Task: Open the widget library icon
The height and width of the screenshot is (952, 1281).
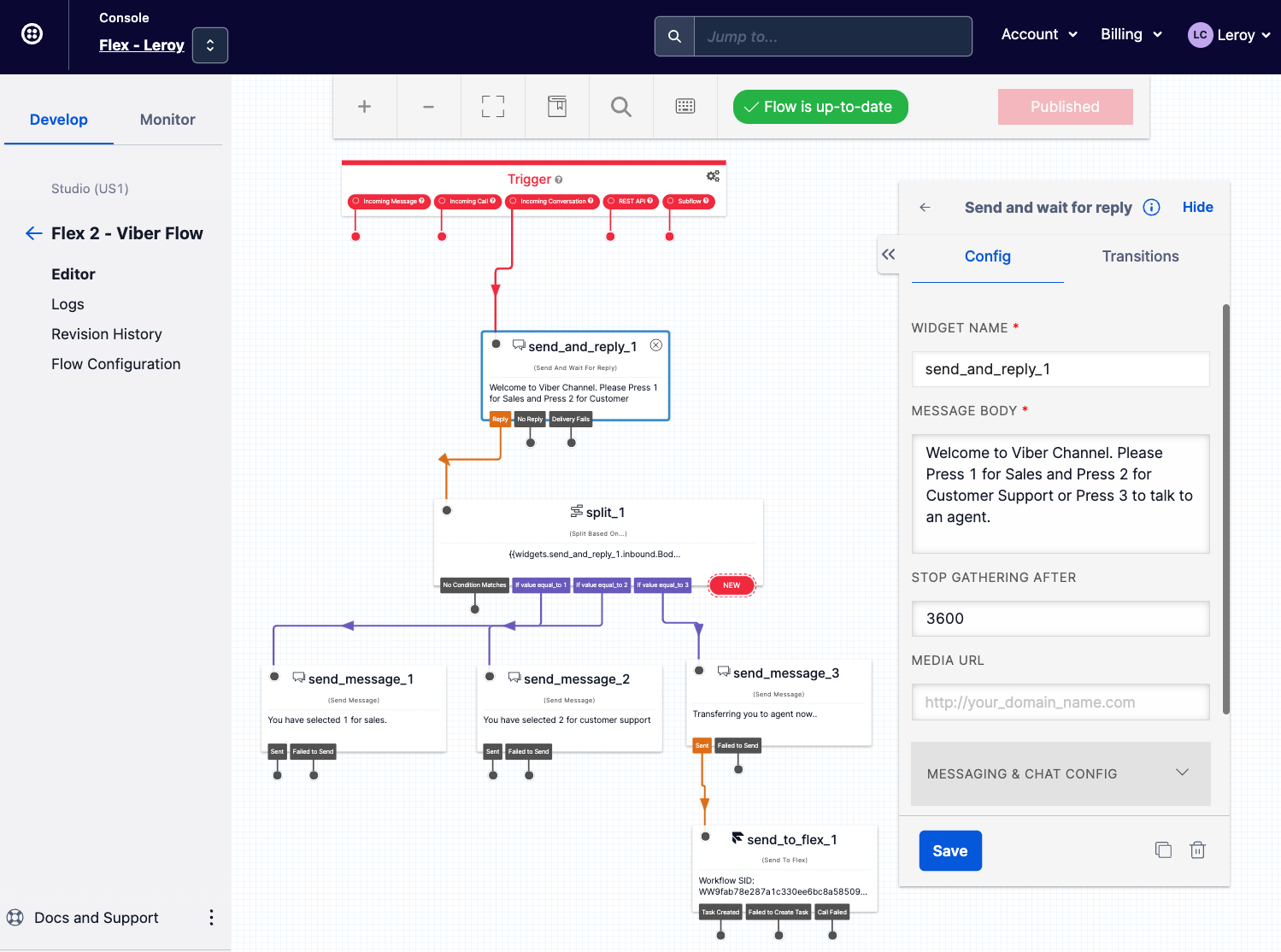Action: click(557, 107)
